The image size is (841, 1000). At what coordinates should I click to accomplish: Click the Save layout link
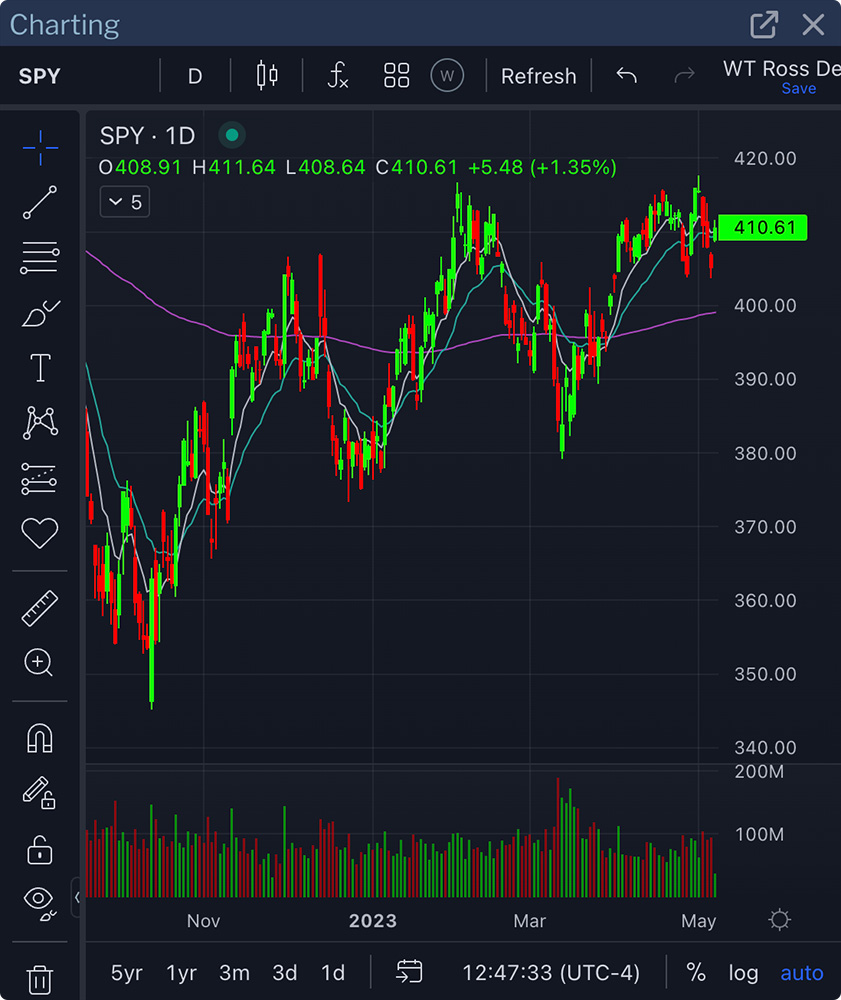point(799,89)
